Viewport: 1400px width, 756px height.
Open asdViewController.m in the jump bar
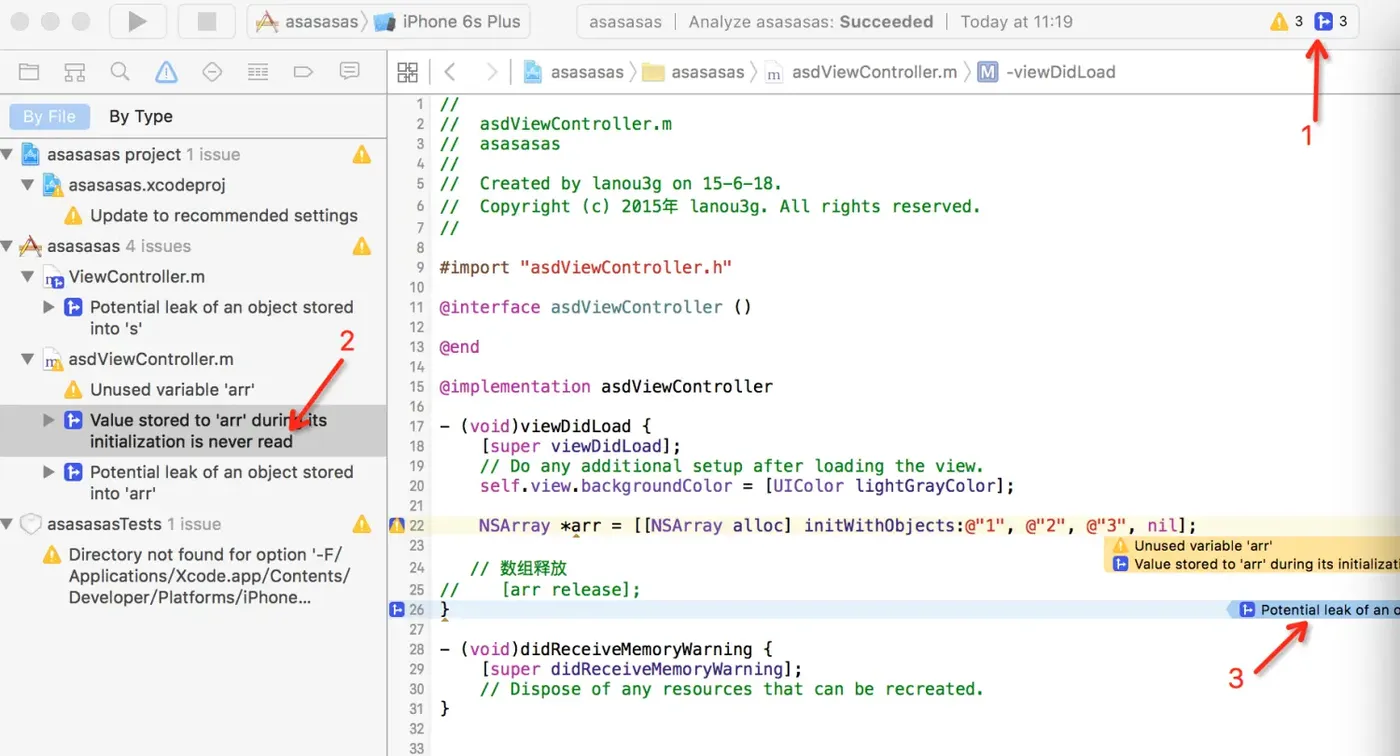coord(861,72)
